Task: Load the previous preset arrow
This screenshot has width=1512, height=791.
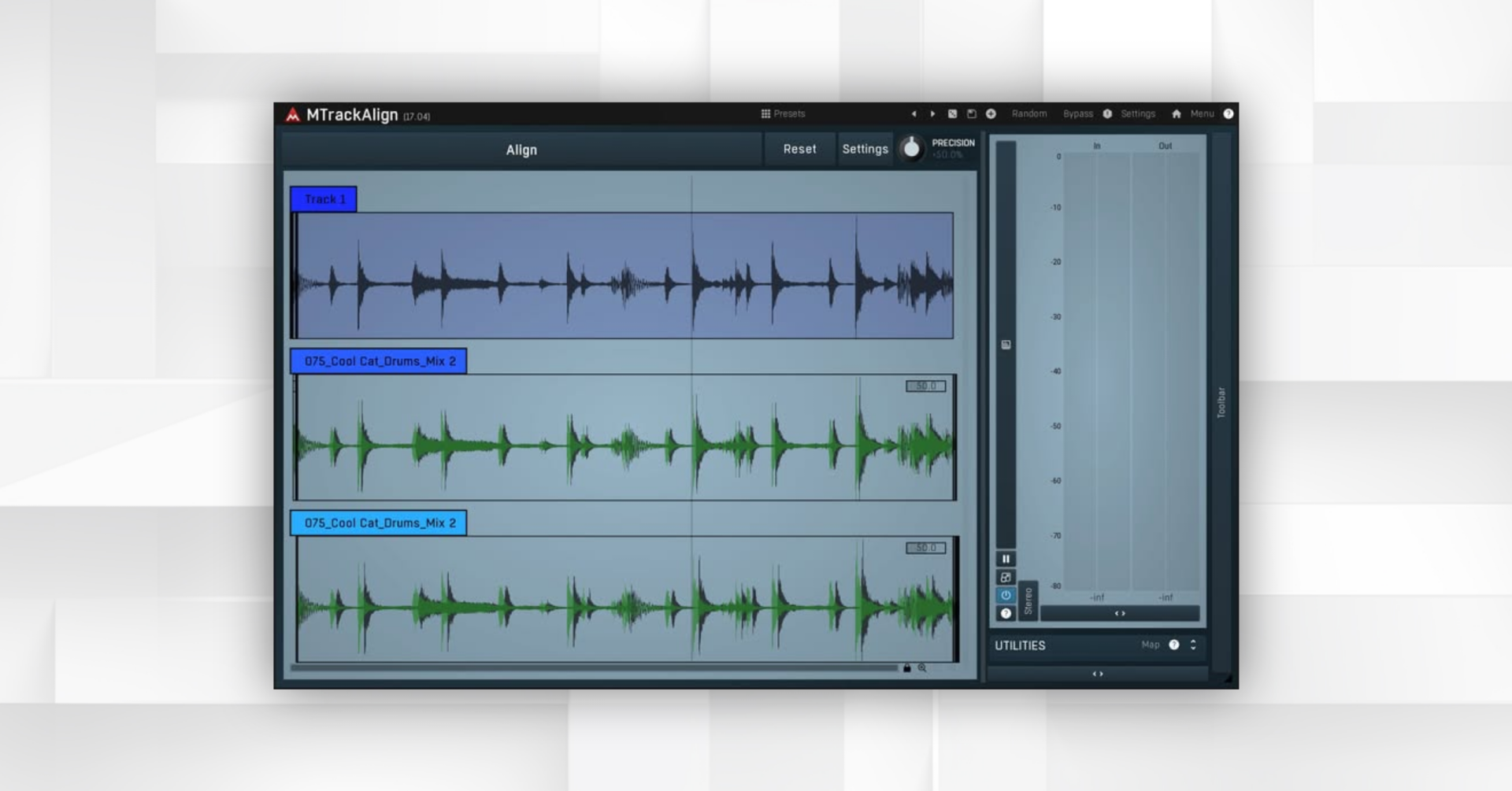Action: coord(913,114)
